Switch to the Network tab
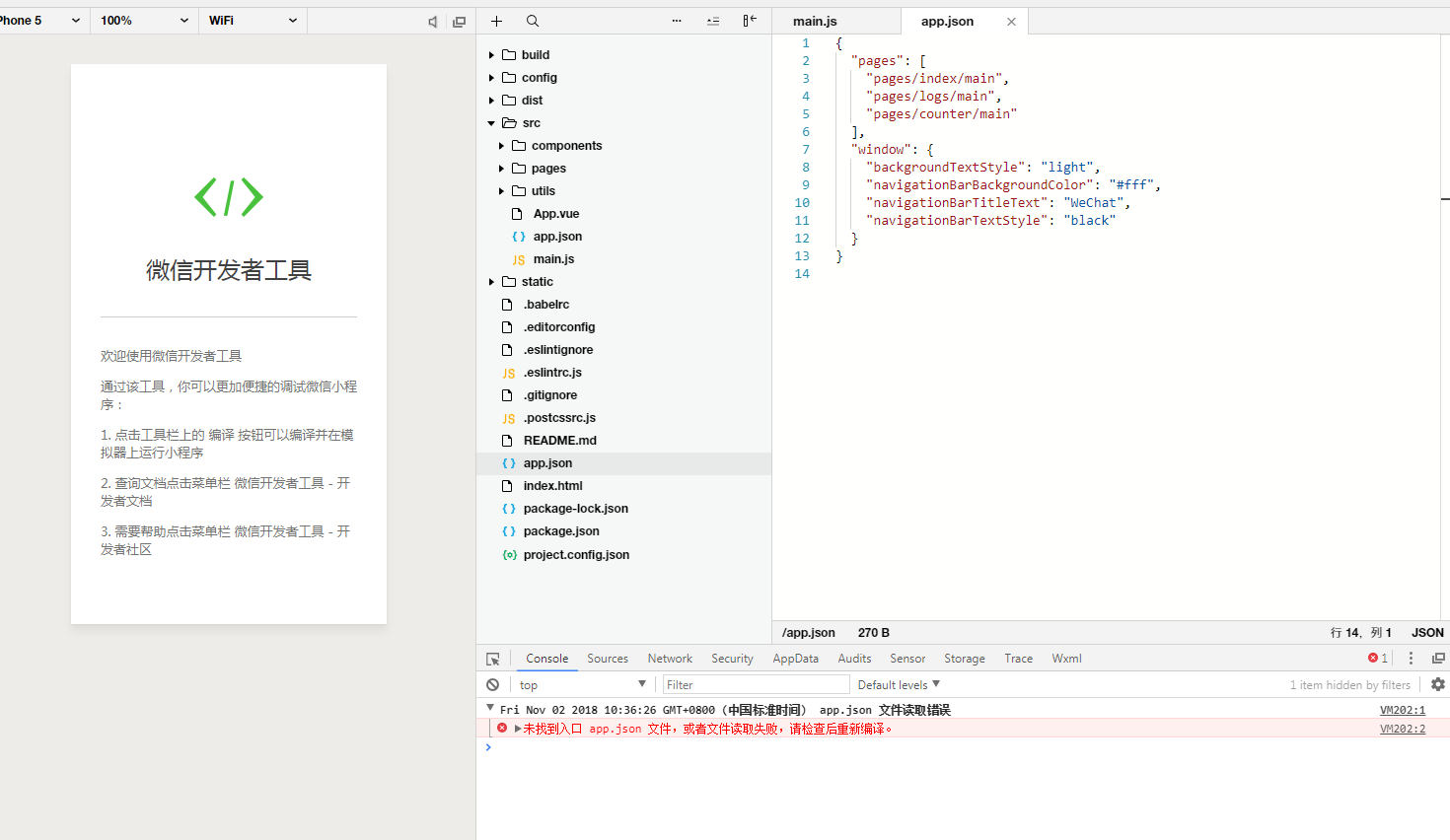Viewport: 1450px width, 840px height. tap(670, 659)
